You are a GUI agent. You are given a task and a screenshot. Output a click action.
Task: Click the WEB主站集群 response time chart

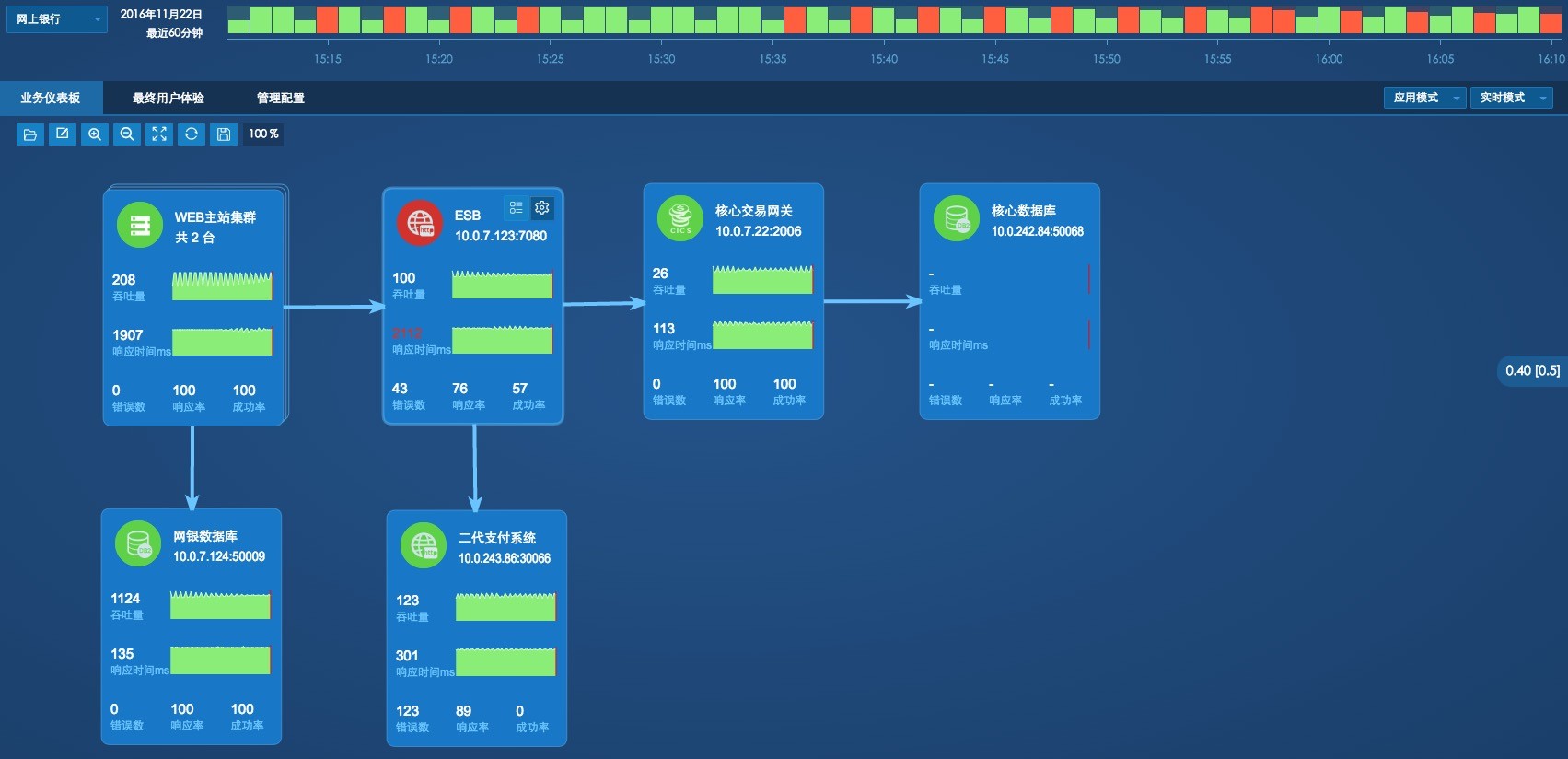tap(223, 342)
